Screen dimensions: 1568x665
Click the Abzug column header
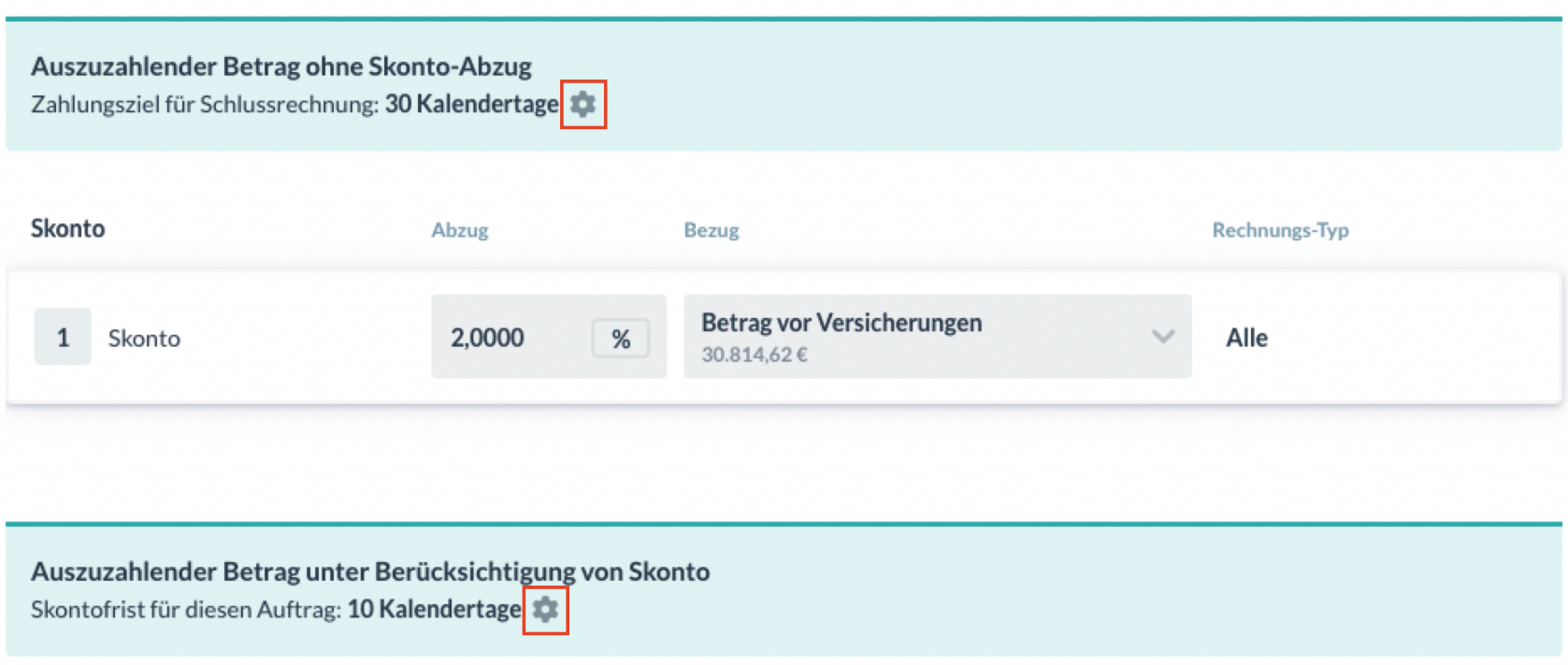click(x=459, y=230)
